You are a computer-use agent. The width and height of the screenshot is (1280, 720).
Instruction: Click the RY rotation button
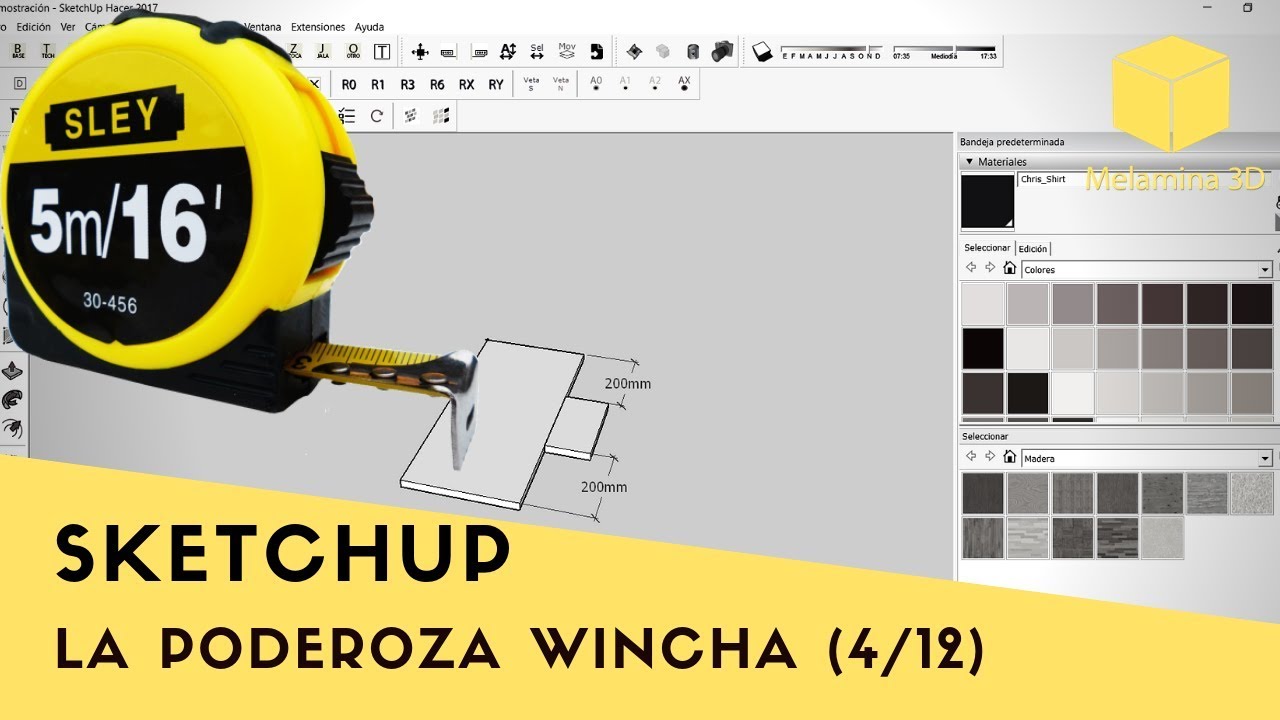coord(496,85)
